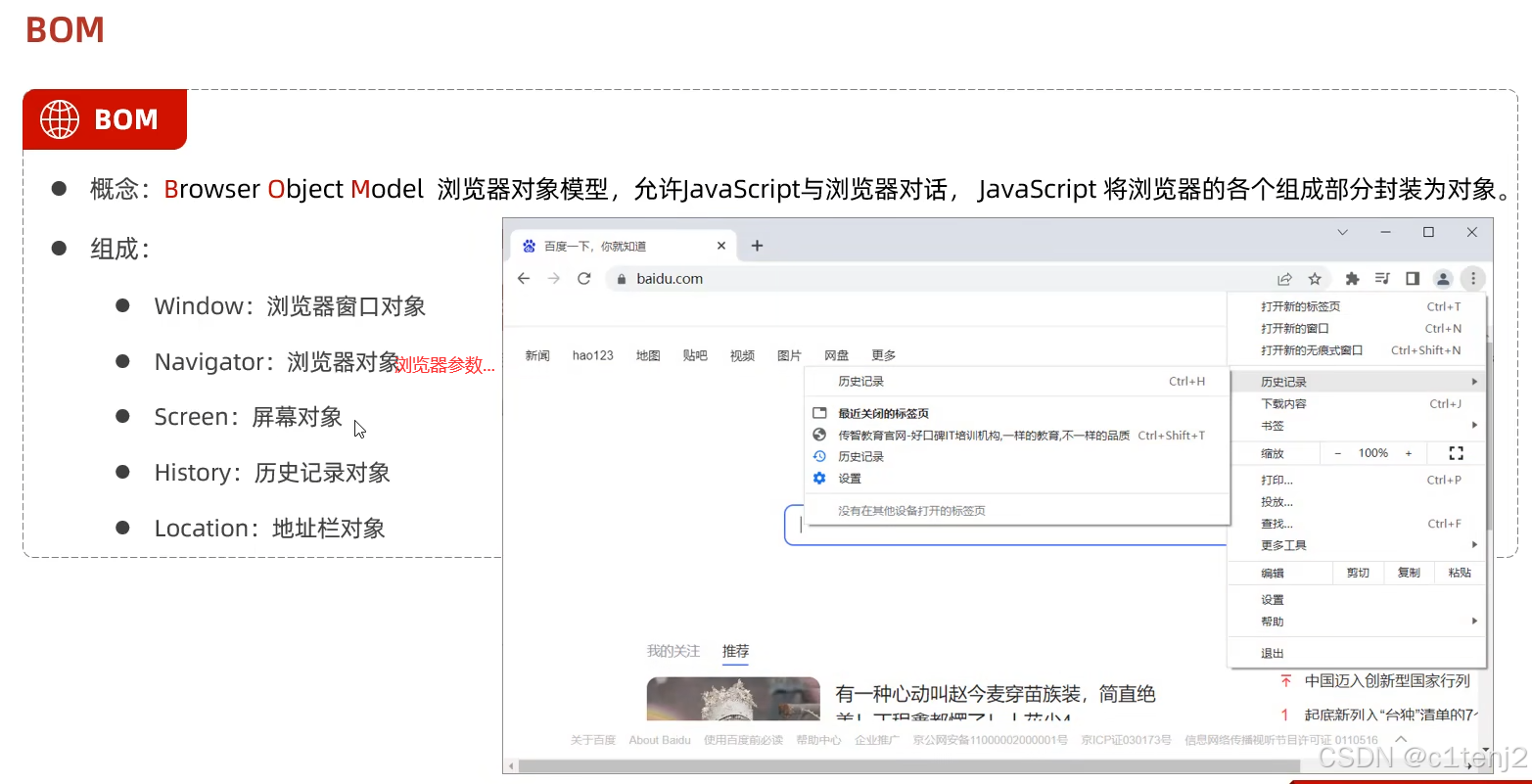Click the back navigation arrow
Image resolution: width=1532 pixels, height=784 pixels.
point(523,278)
